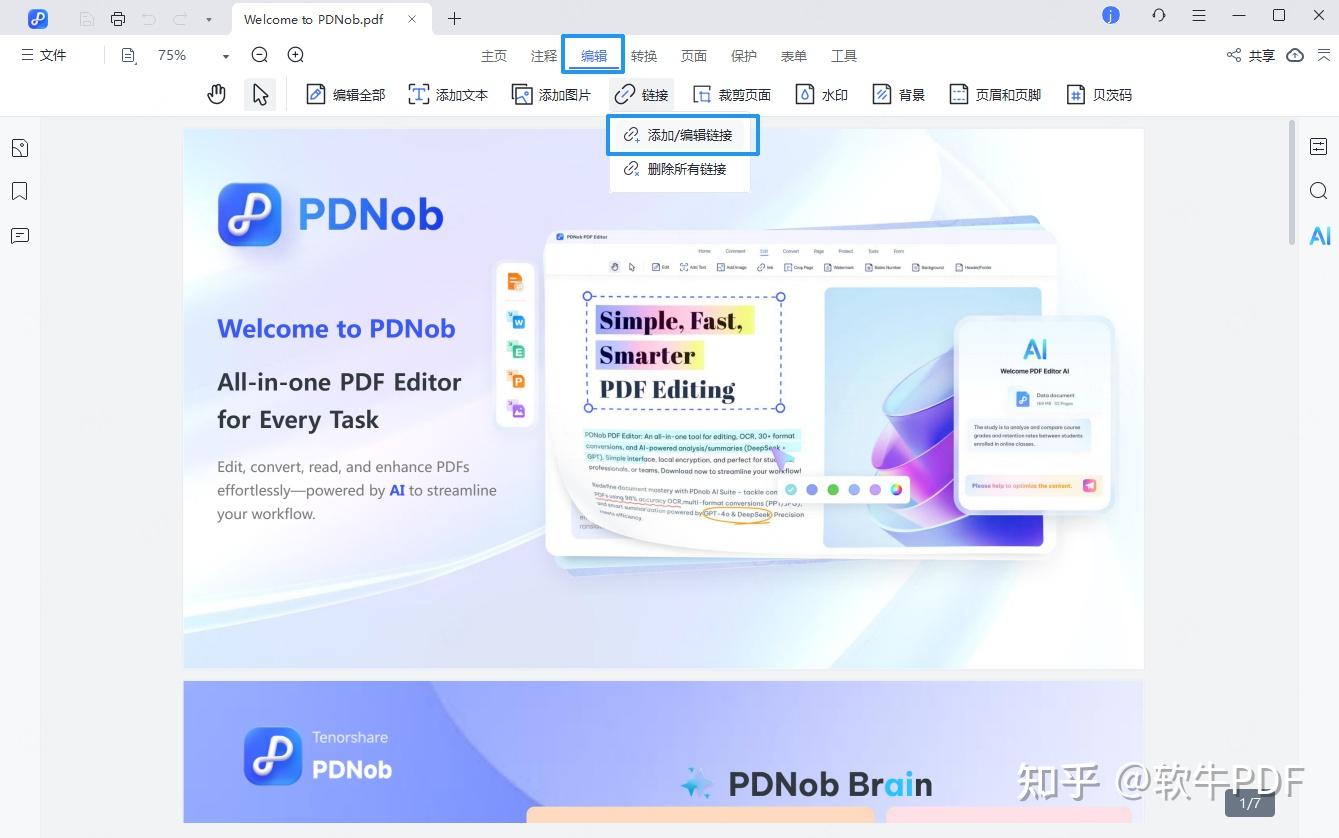
Task: Open Header and Footer (页眉和页脚) tool
Action: (995, 95)
